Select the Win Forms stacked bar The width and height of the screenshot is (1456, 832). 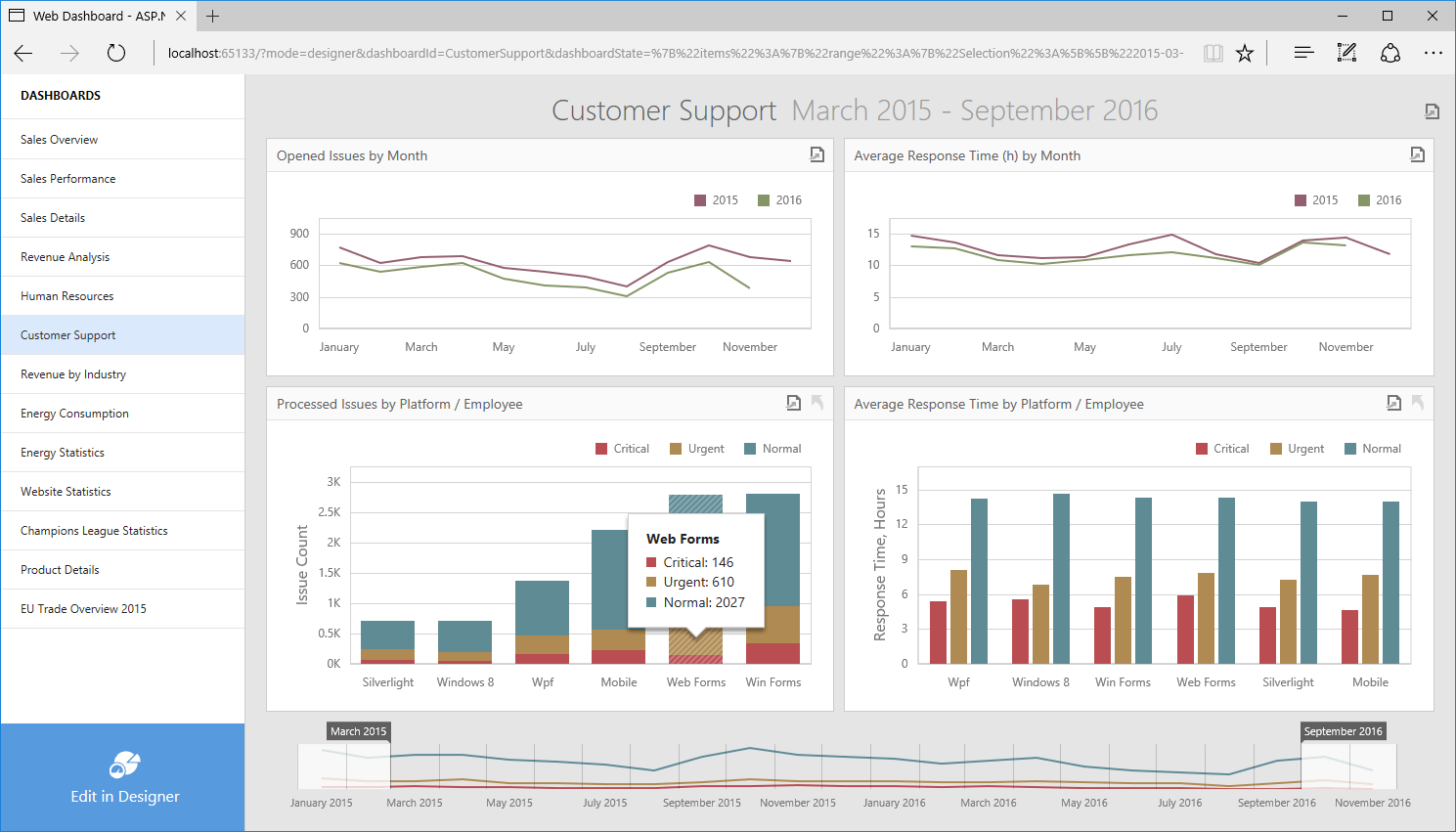coord(772,577)
